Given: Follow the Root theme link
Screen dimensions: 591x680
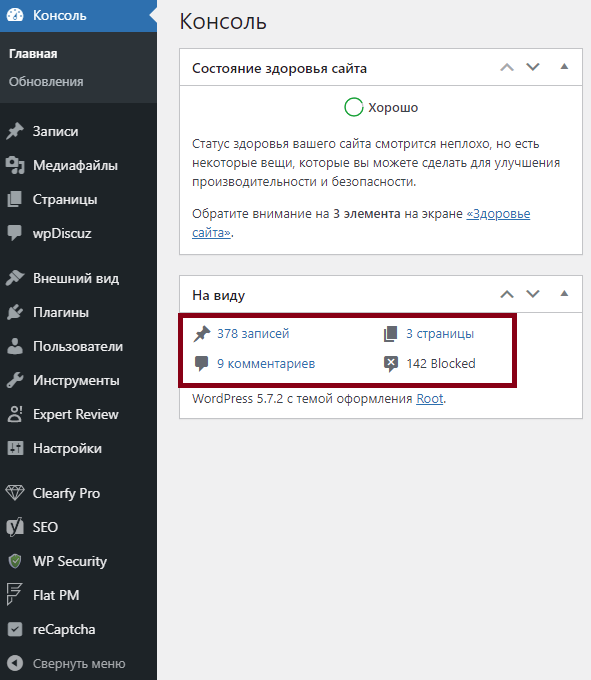Looking at the screenshot, I should point(429,398).
